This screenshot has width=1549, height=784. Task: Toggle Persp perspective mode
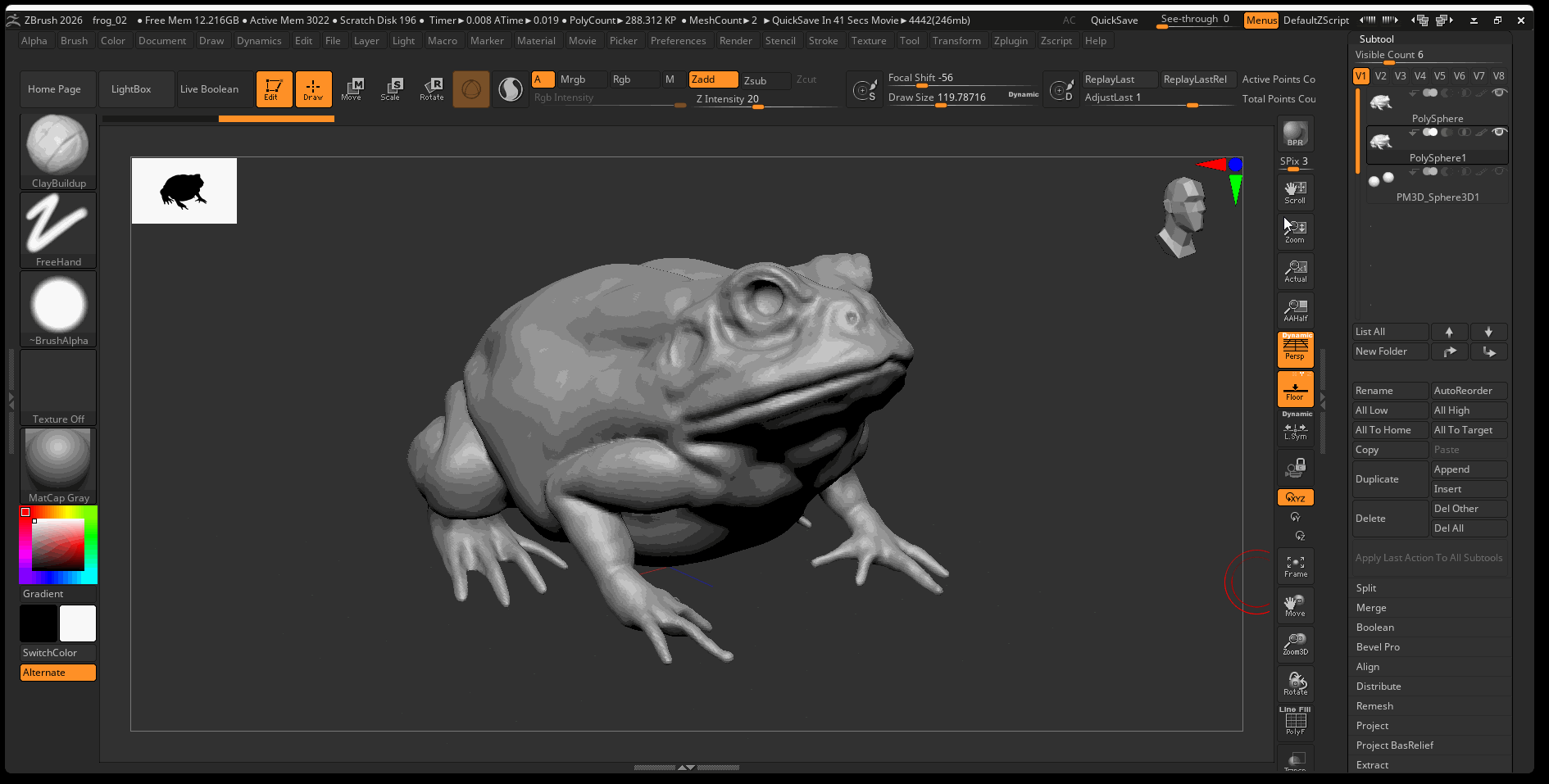pos(1295,349)
